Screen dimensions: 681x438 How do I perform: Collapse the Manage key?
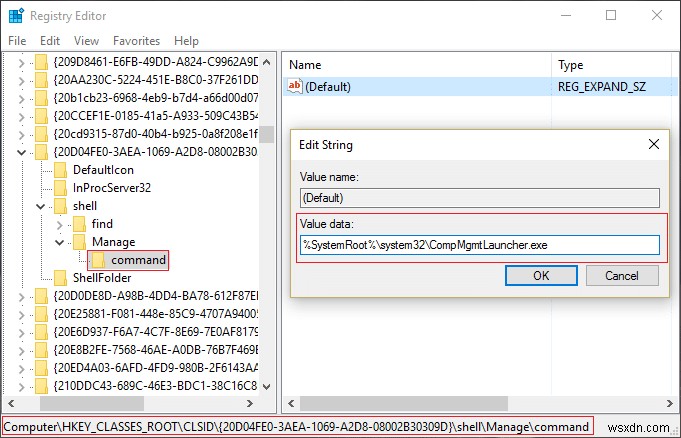point(60,242)
